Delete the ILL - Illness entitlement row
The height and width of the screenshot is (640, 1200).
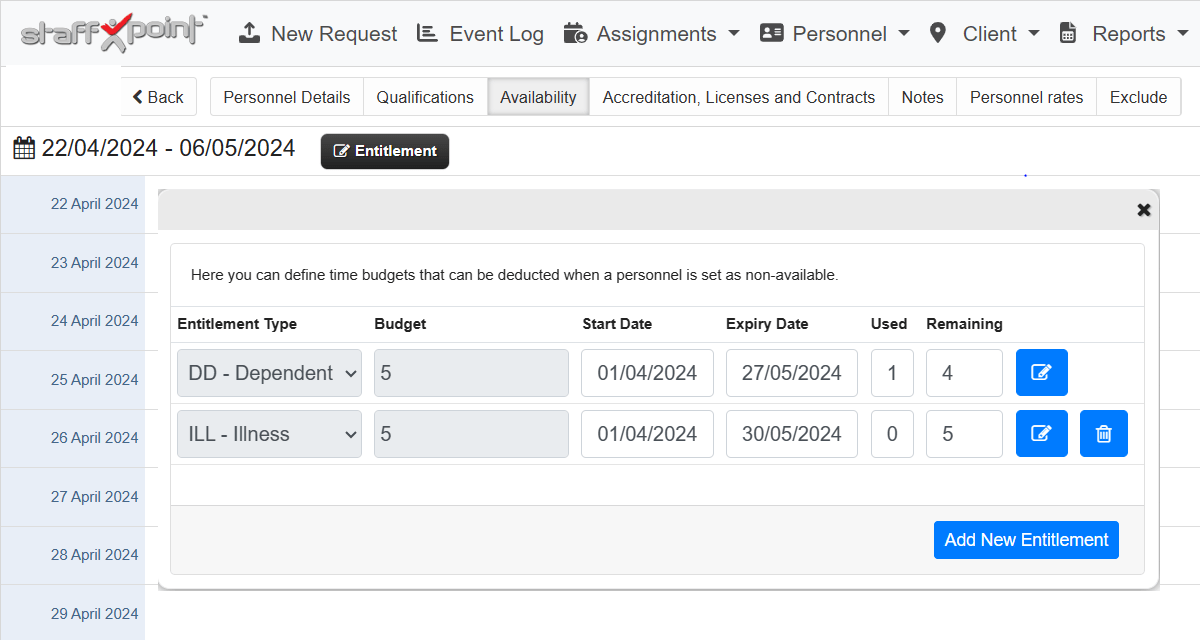[x=1103, y=434]
